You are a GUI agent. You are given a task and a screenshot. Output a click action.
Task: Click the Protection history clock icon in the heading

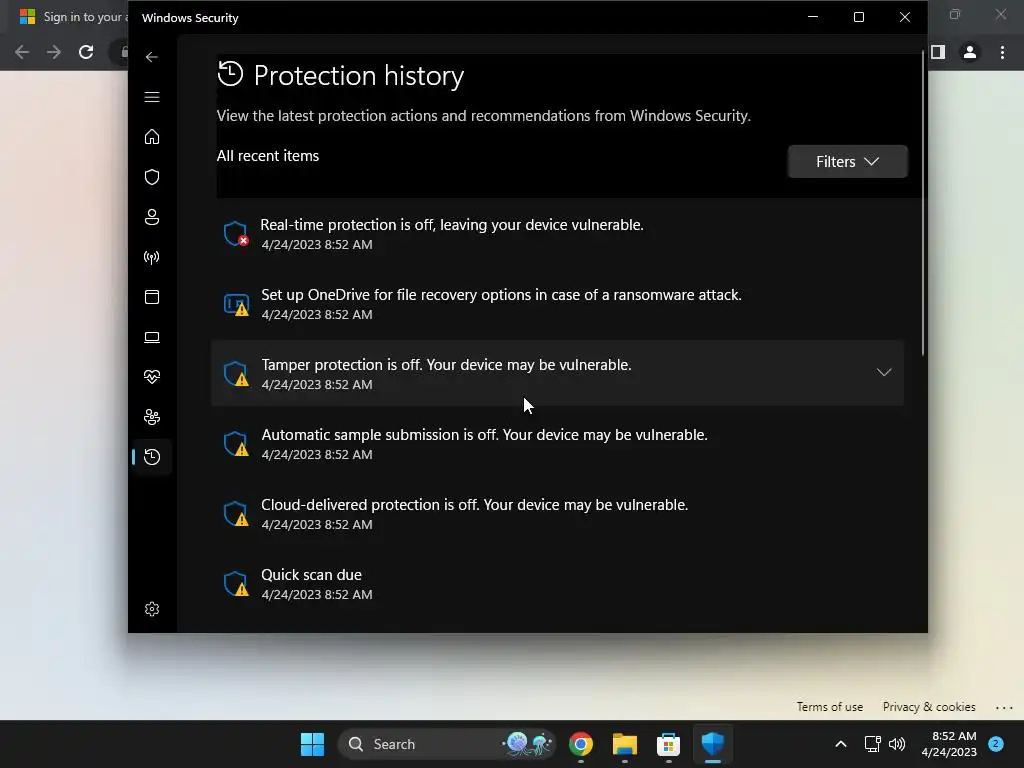pos(230,74)
